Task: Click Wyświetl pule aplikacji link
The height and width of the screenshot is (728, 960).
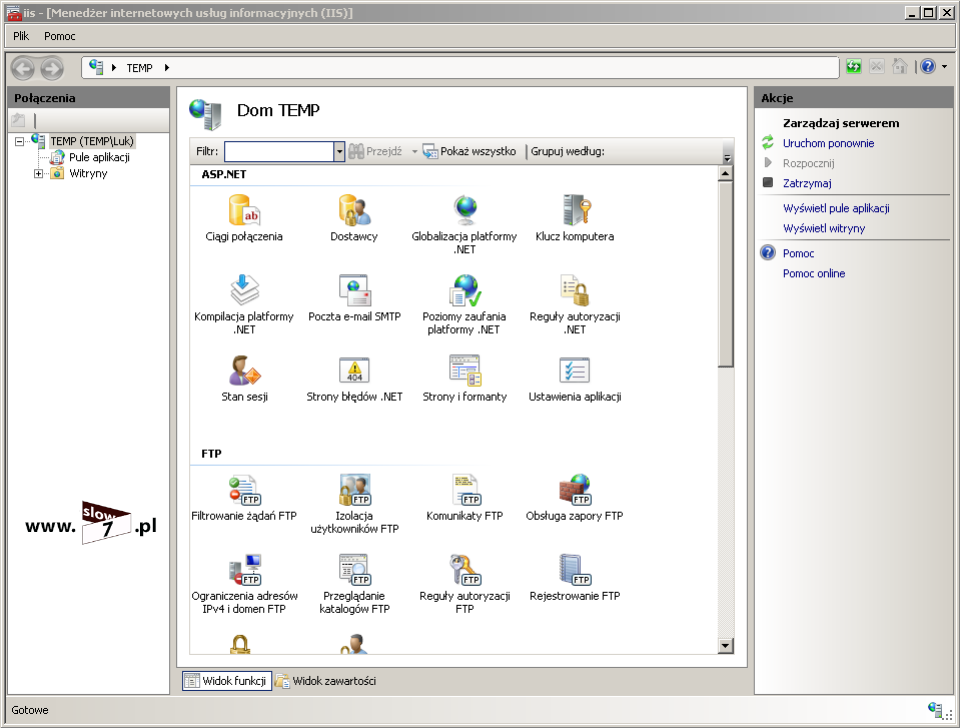Action: point(836,208)
